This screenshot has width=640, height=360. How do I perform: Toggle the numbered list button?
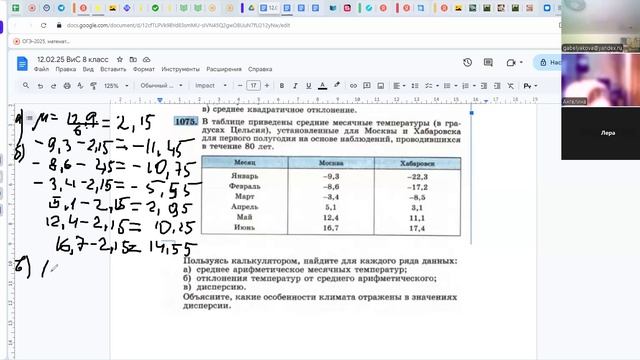point(466,86)
